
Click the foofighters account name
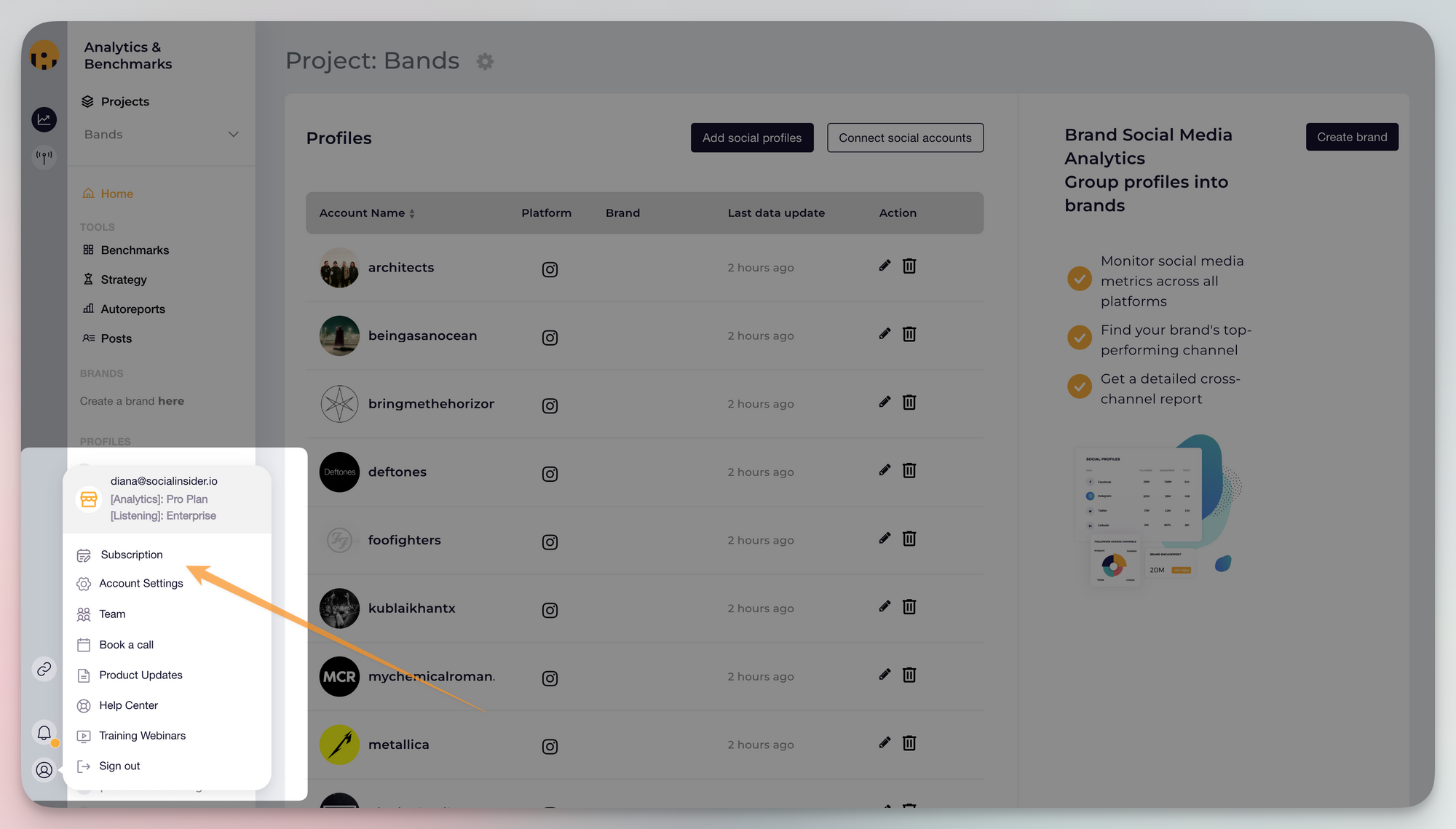(405, 540)
